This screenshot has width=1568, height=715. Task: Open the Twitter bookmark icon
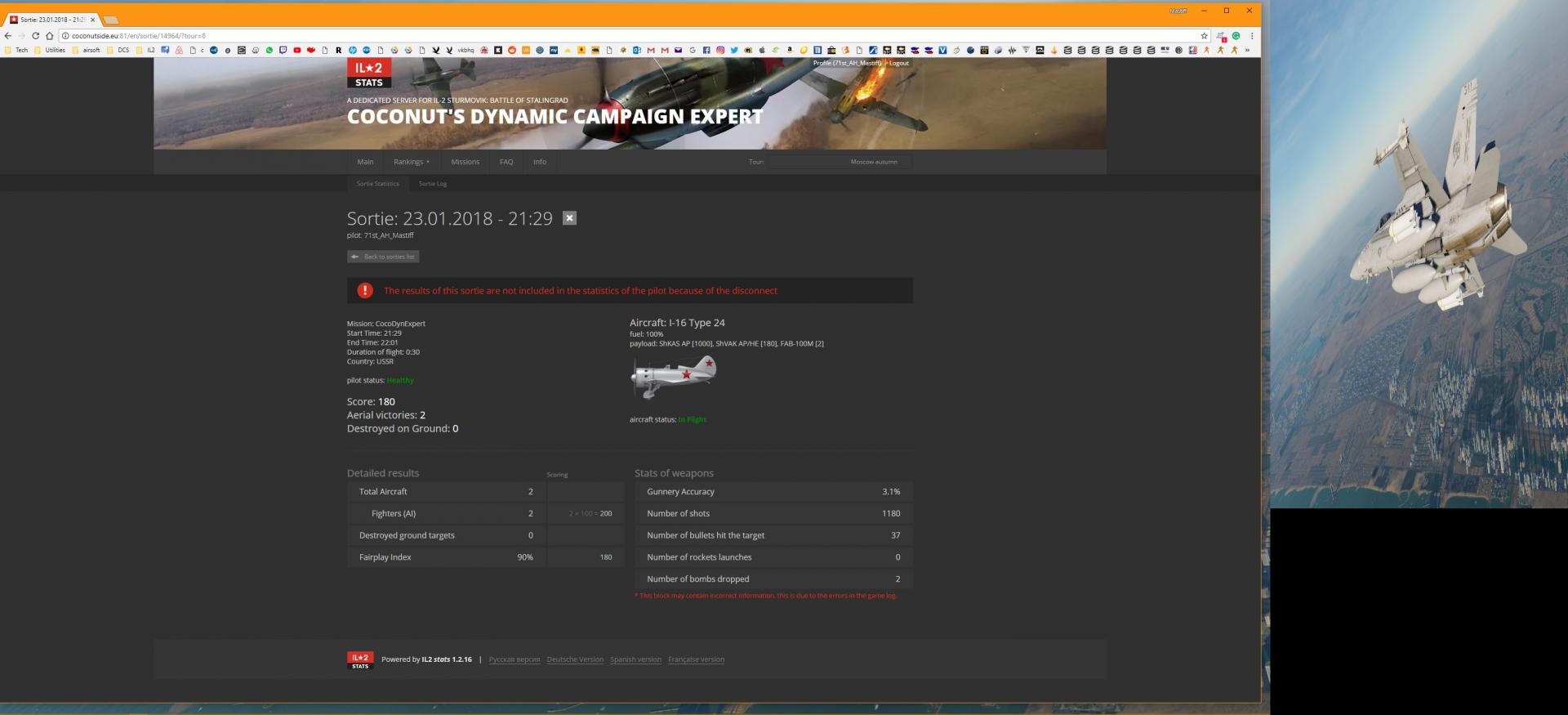pyautogui.click(x=734, y=50)
